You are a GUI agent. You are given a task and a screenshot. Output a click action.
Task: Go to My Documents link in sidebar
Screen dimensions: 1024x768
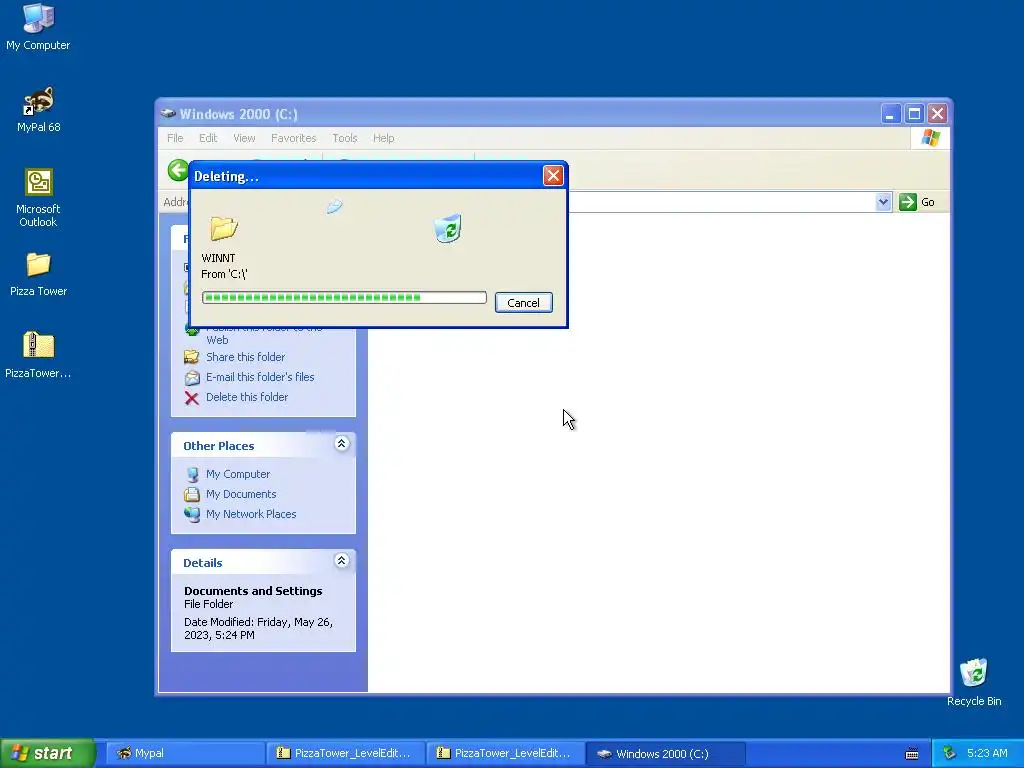tap(241, 494)
